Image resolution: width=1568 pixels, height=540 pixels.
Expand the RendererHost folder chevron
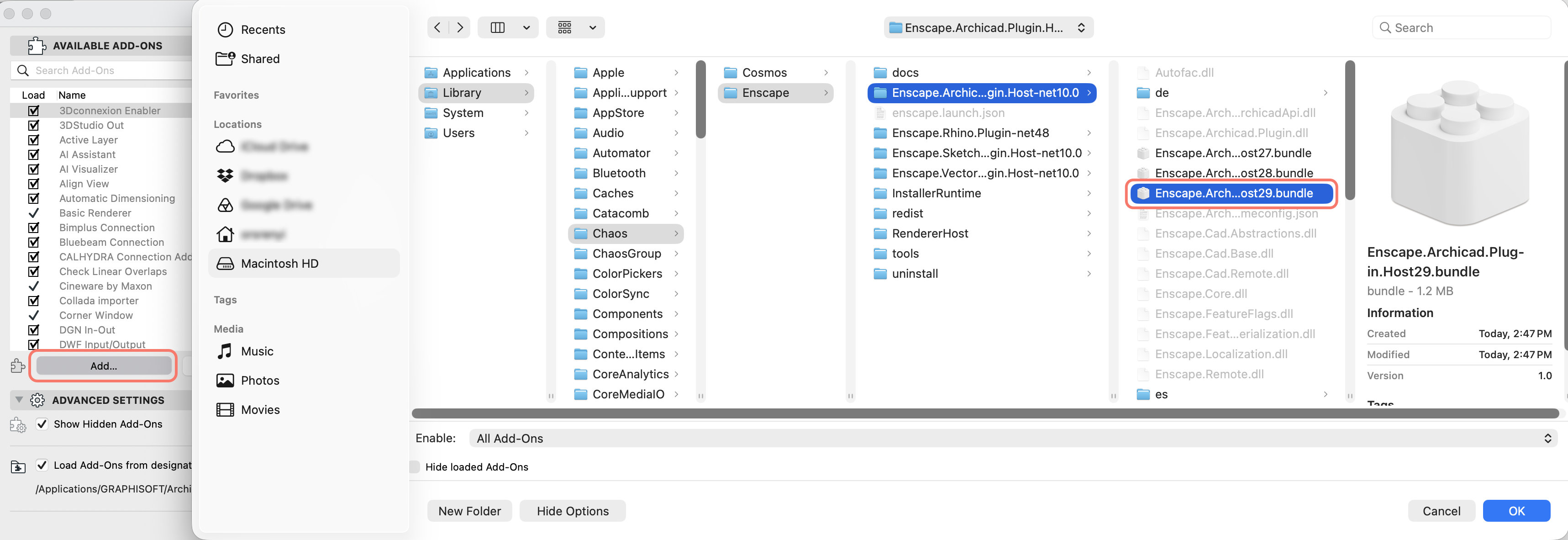[1089, 233]
